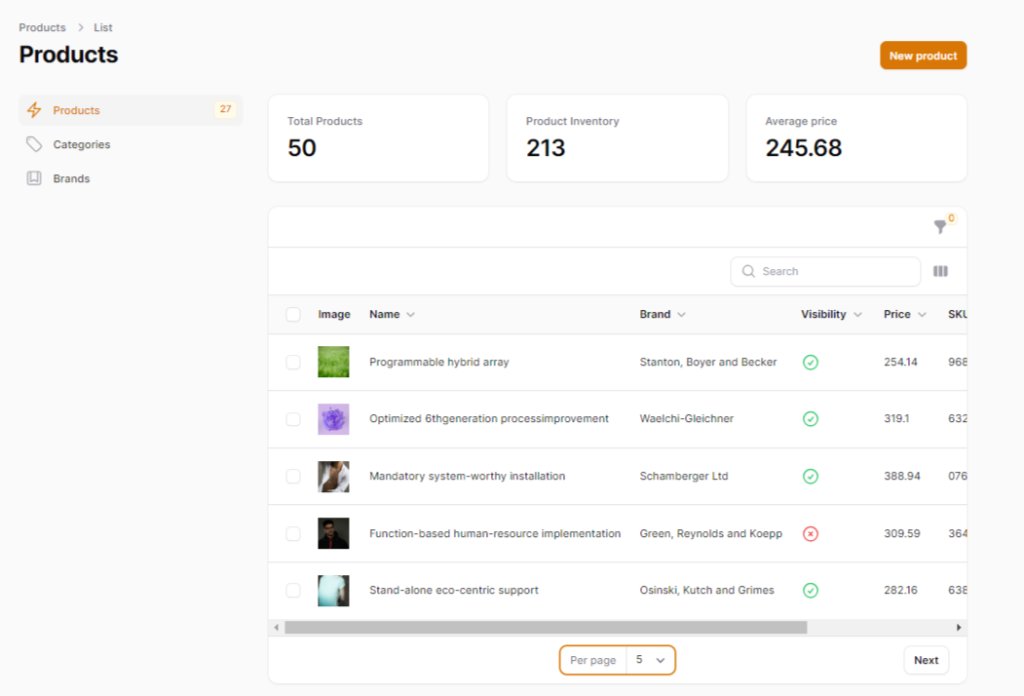Click Mandatory system-worthy installation name
The image size is (1024, 696).
(x=467, y=476)
